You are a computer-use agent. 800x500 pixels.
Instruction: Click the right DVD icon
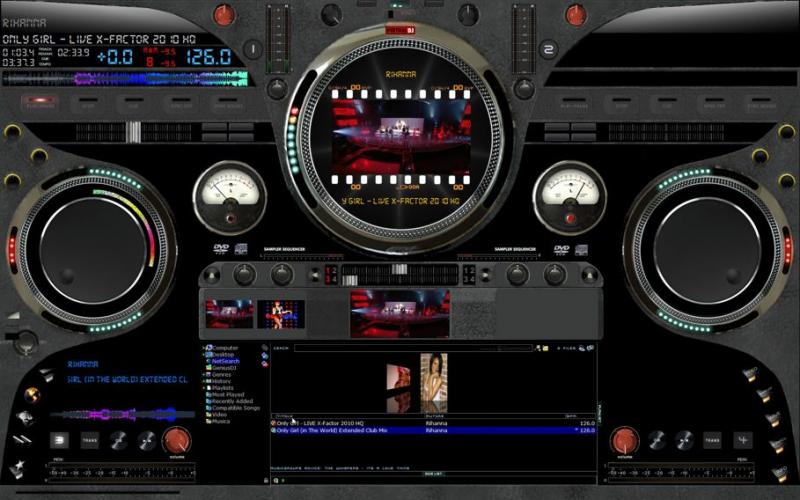coord(561,249)
